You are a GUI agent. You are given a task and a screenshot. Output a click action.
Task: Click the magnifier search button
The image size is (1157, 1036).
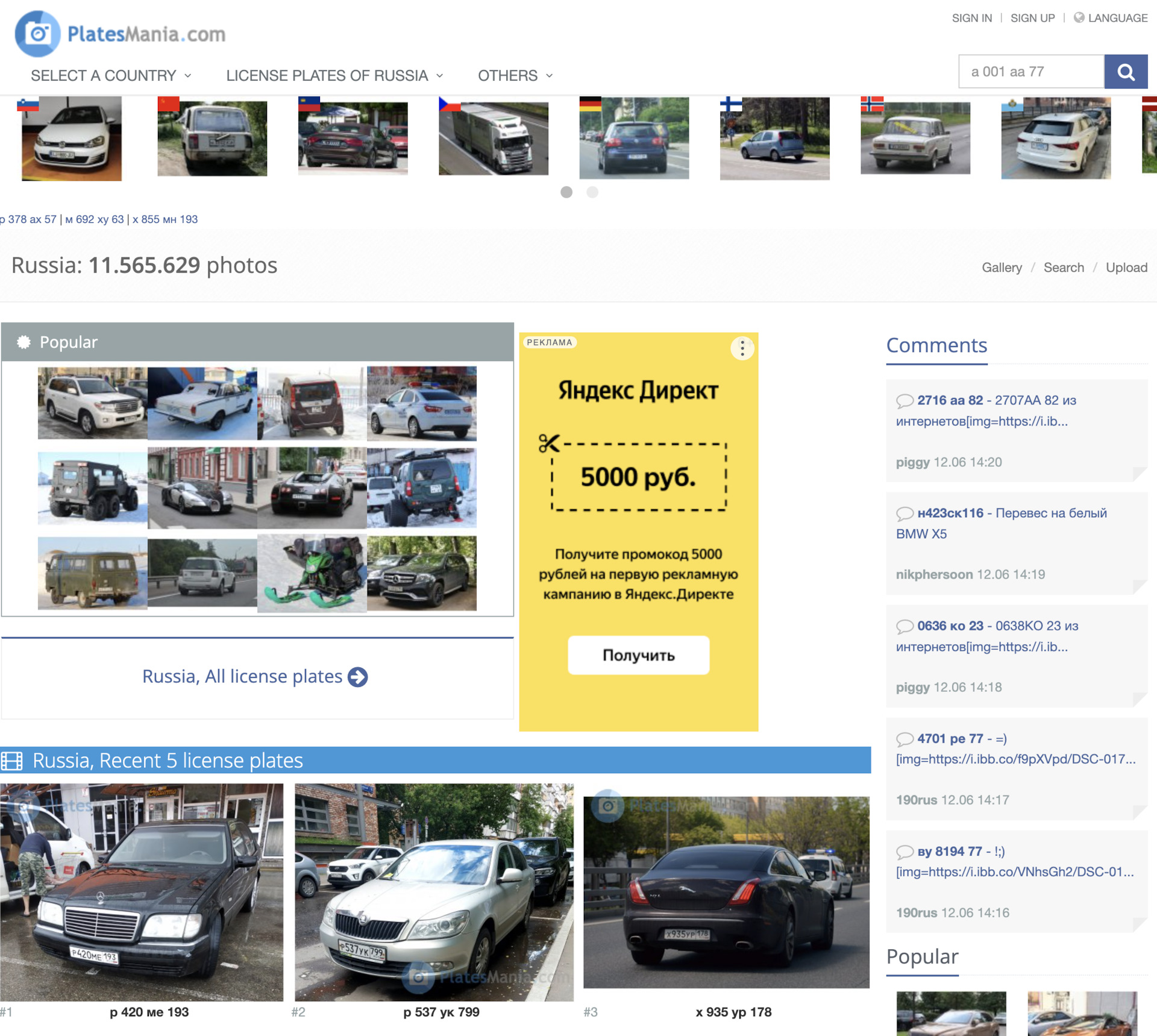coord(1125,72)
